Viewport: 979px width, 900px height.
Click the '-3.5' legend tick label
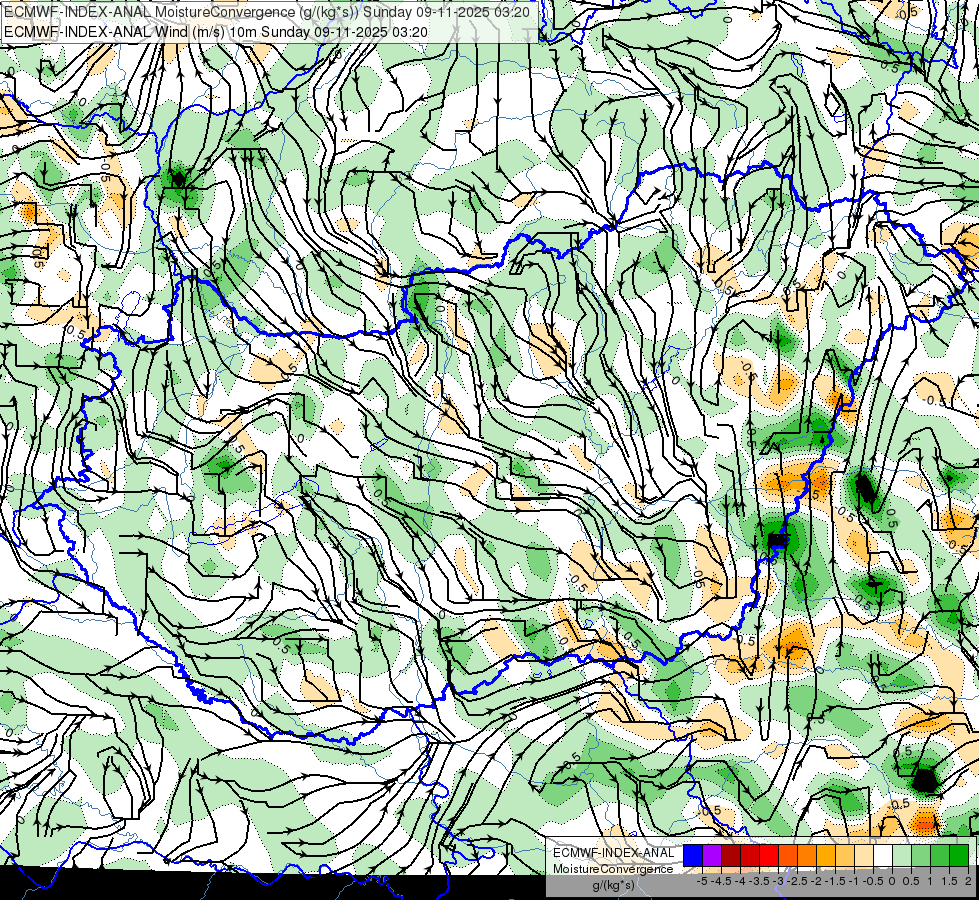759,881
